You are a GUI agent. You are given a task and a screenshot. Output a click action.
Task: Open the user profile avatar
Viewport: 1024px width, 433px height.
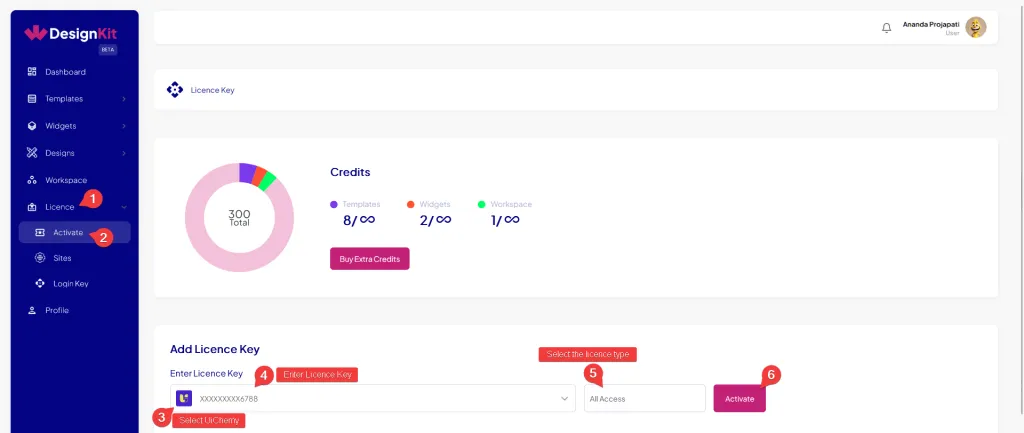point(975,28)
